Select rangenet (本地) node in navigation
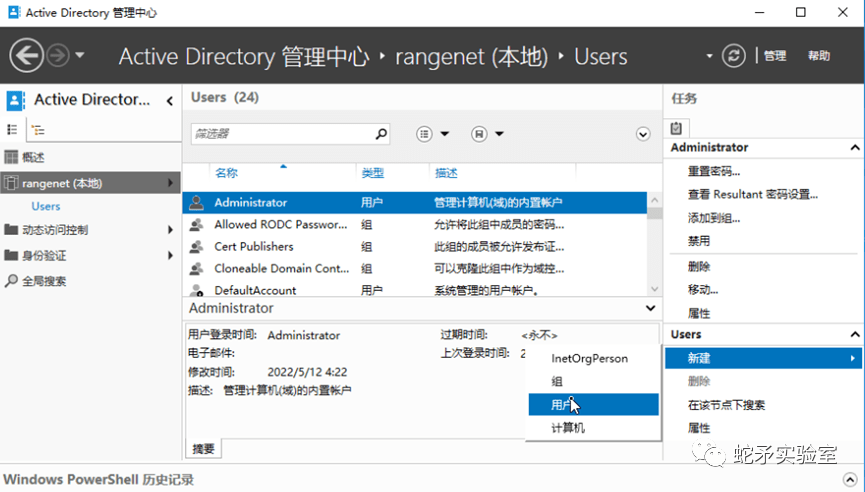865x492 pixels. [x=90, y=183]
